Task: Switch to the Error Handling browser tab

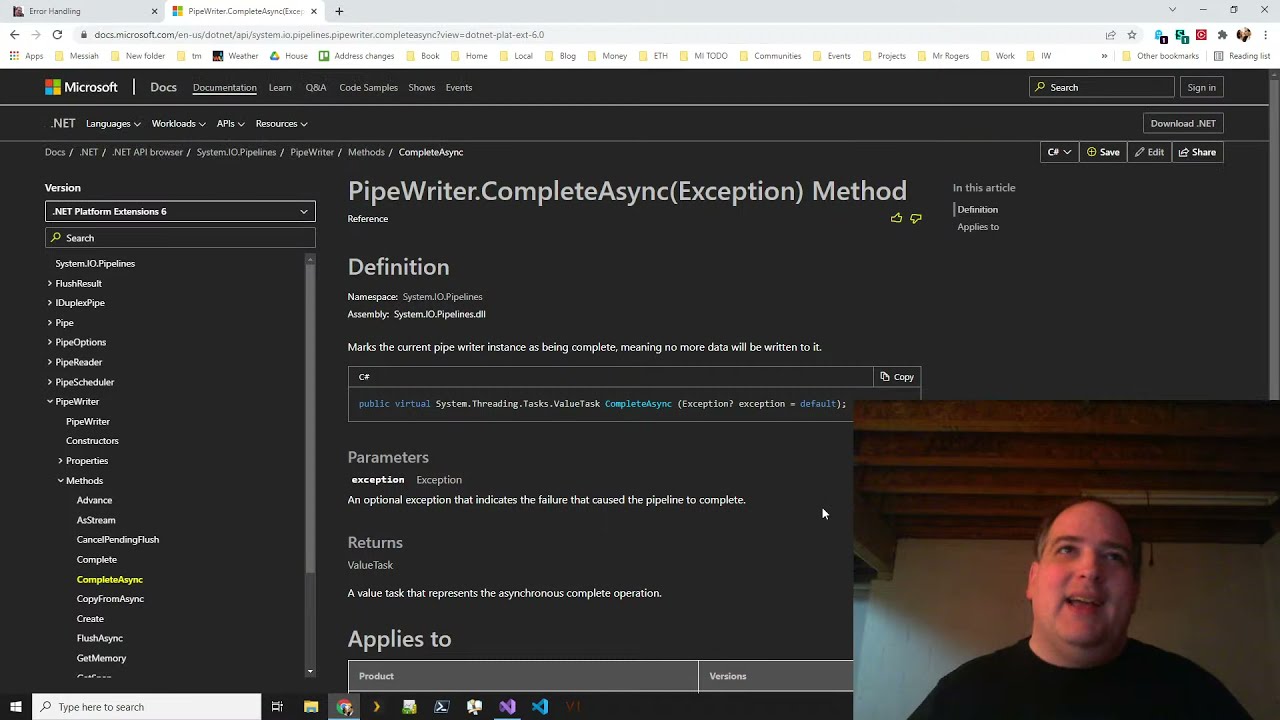Action: [82, 11]
